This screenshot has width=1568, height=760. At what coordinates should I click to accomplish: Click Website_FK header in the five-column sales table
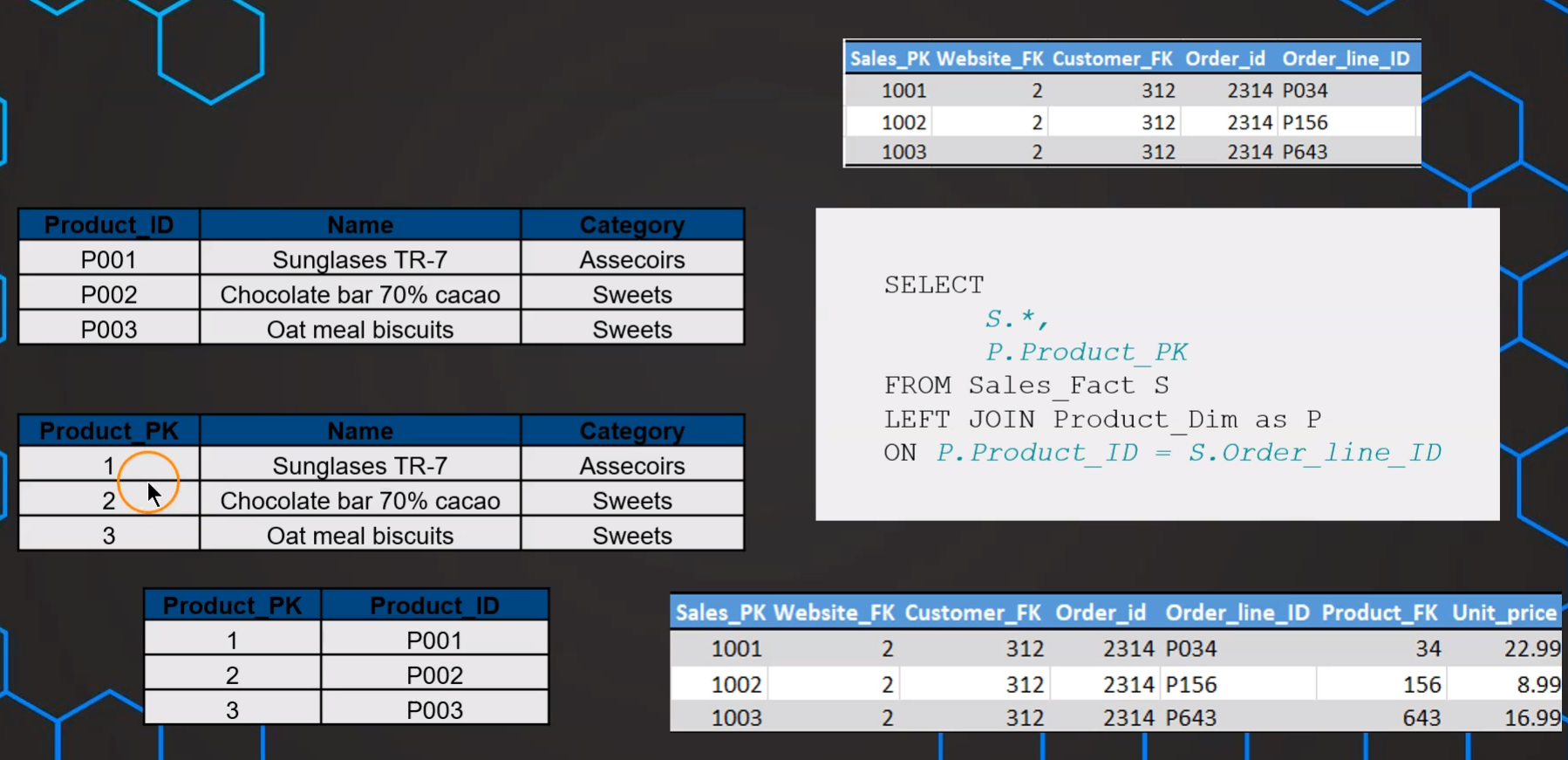click(x=991, y=58)
